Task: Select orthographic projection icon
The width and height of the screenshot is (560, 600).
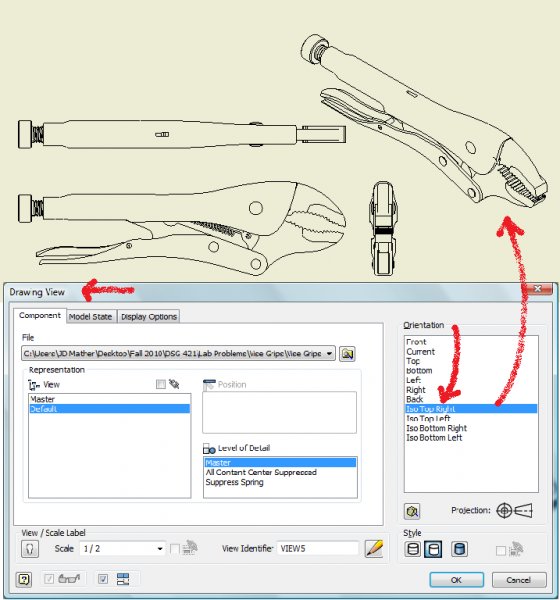Action: tap(504, 510)
